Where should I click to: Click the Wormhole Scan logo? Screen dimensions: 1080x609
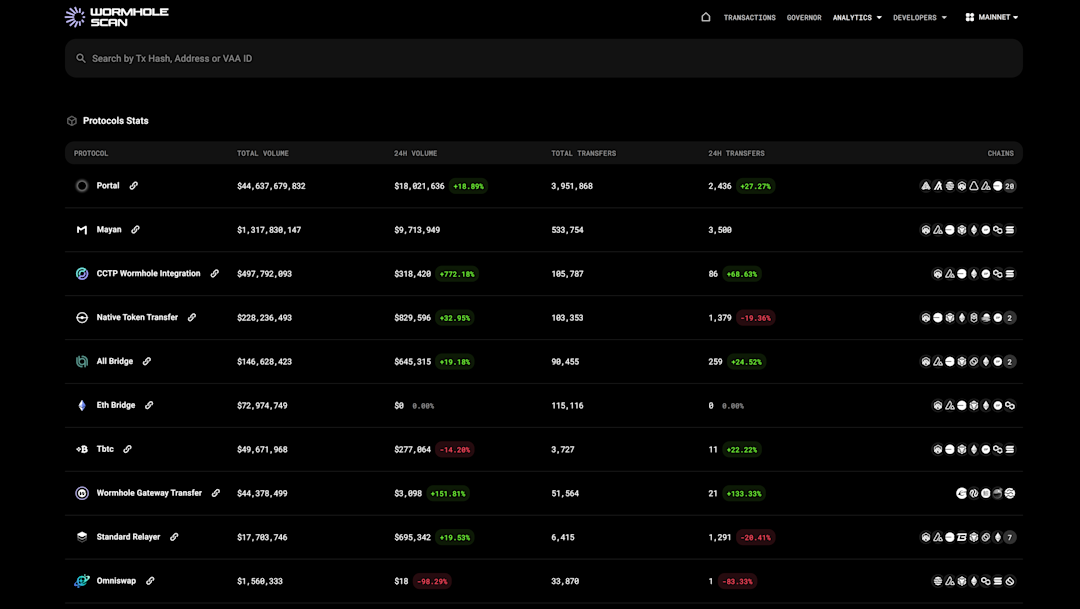116,17
